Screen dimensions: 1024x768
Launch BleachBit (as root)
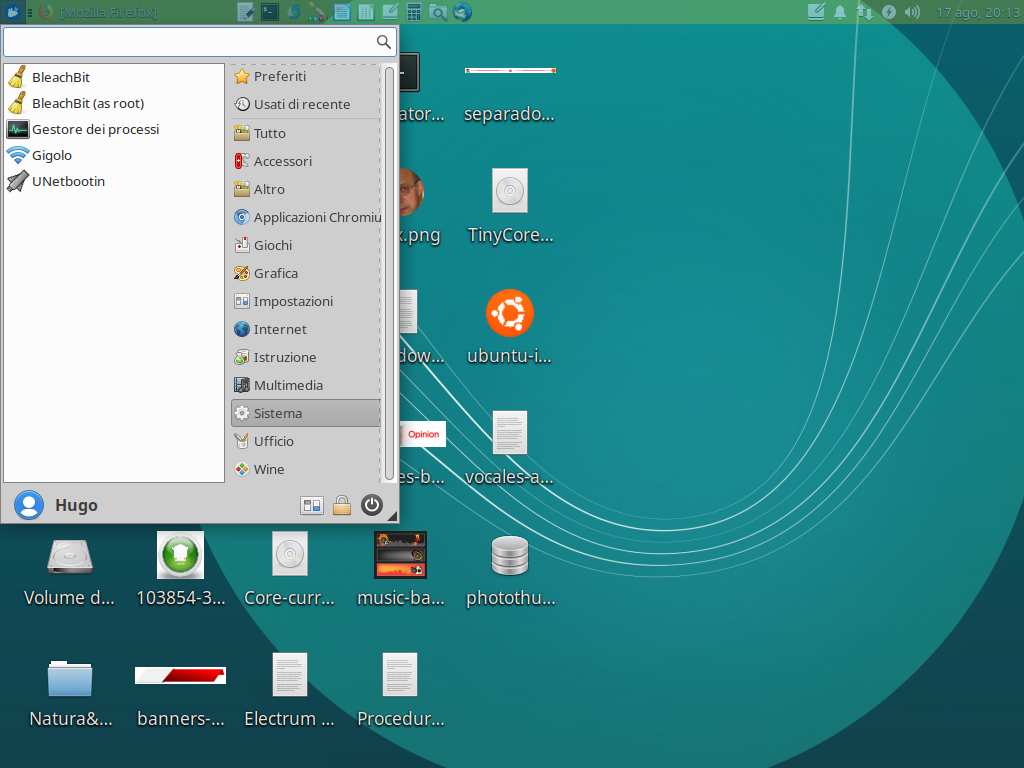(114, 103)
